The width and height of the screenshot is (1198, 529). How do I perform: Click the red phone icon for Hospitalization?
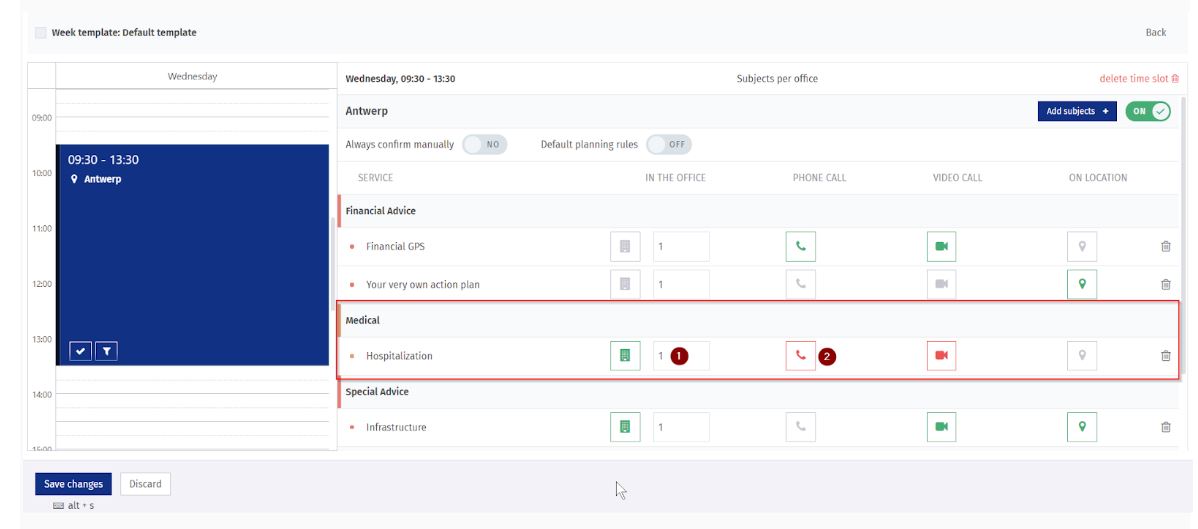tap(801, 355)
